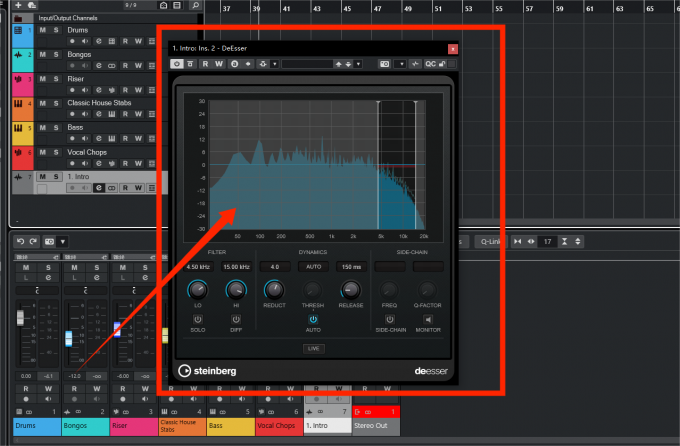Bypass the DeEsser plugin

point(190,64)
